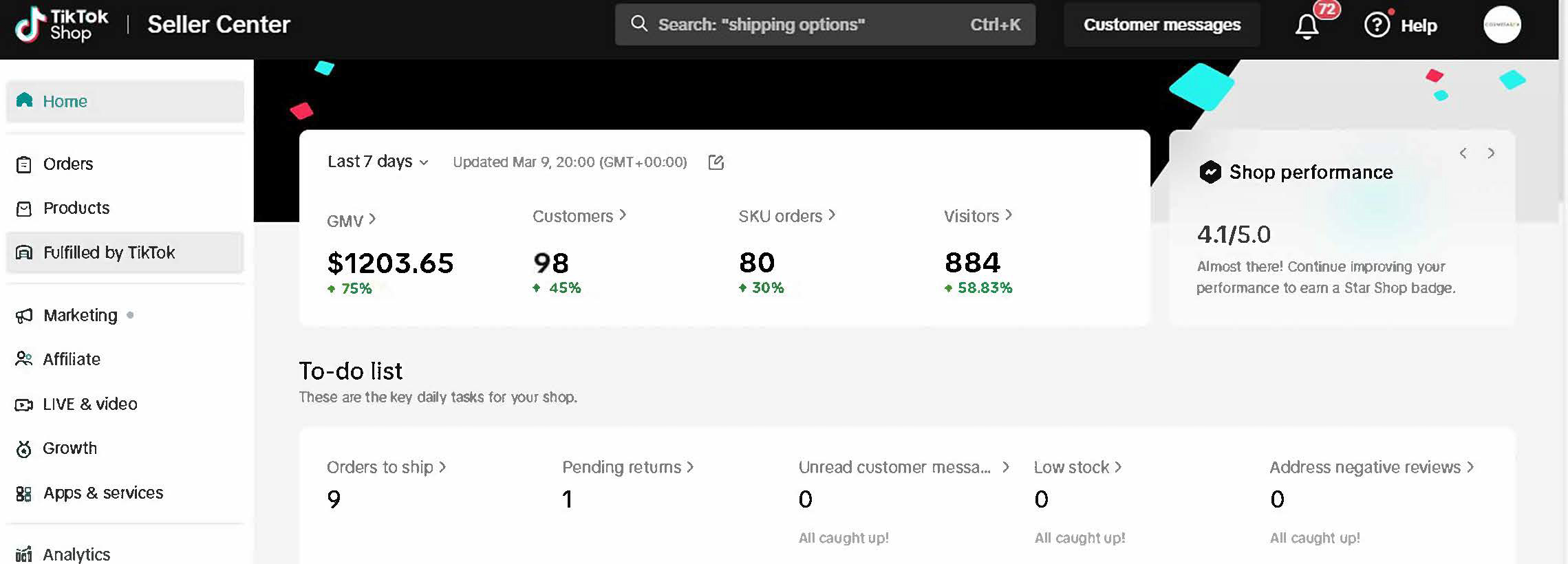Click the search magnifier icon
Image resolution: width=1568 pixels, height=564 pixels.
pos(639,24)
